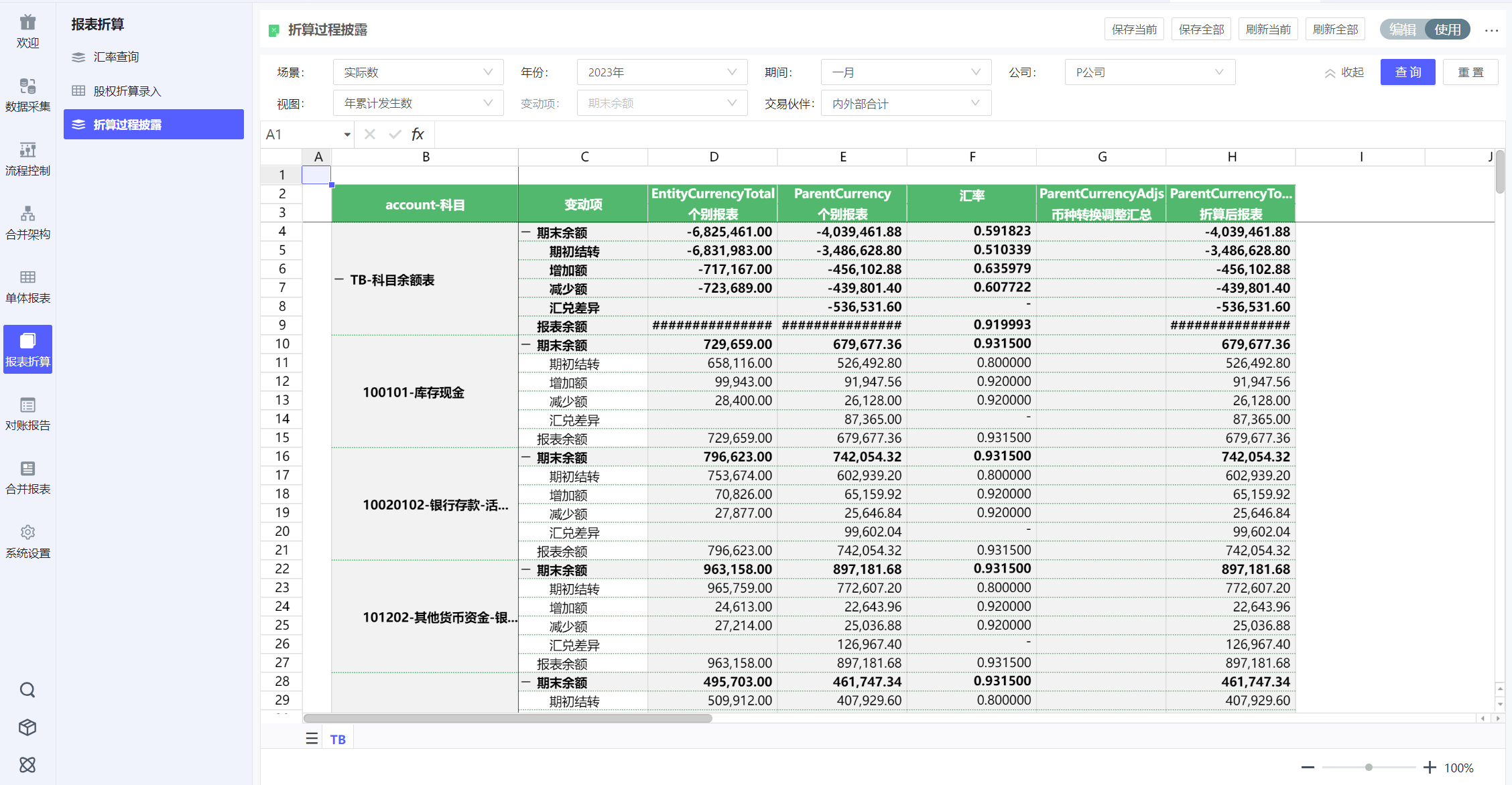Image resolution: width=1512 pixels, height=785 pixels.
Task: Open the 汇率查询 menu item
Action: [x=116, y=57]
